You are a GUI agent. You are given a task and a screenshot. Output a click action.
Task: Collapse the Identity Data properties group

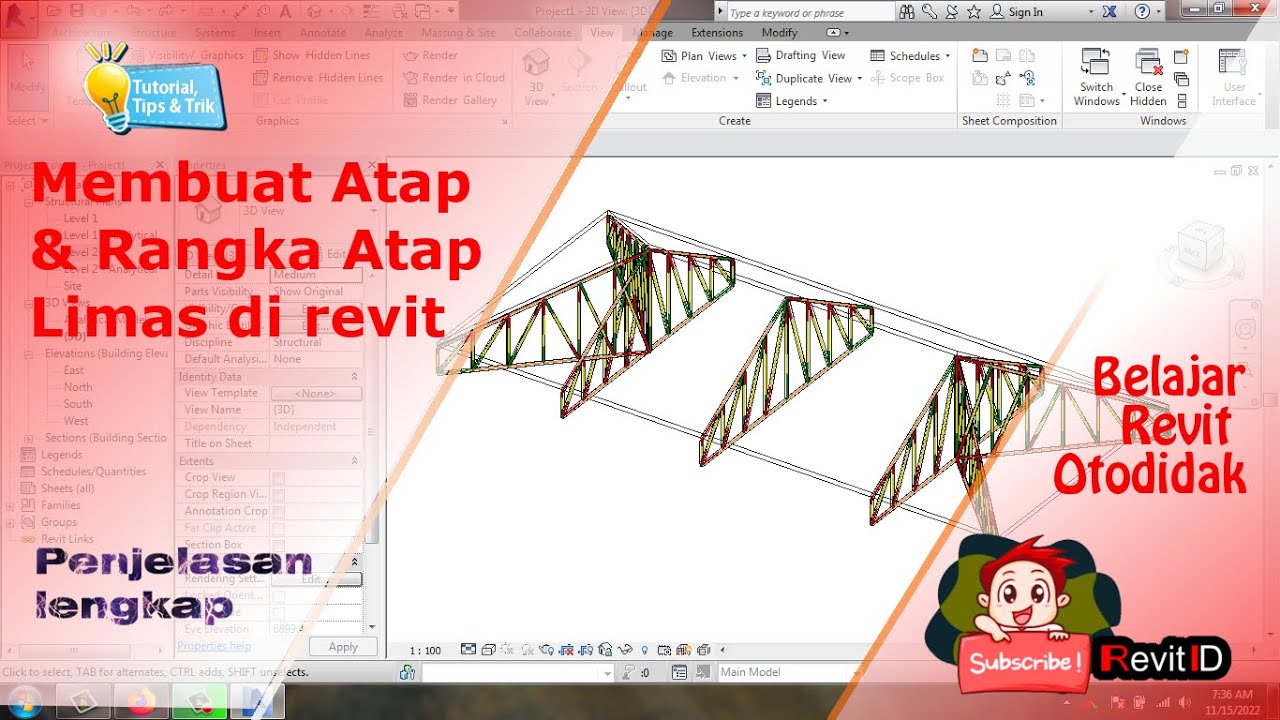coord(353,377)
